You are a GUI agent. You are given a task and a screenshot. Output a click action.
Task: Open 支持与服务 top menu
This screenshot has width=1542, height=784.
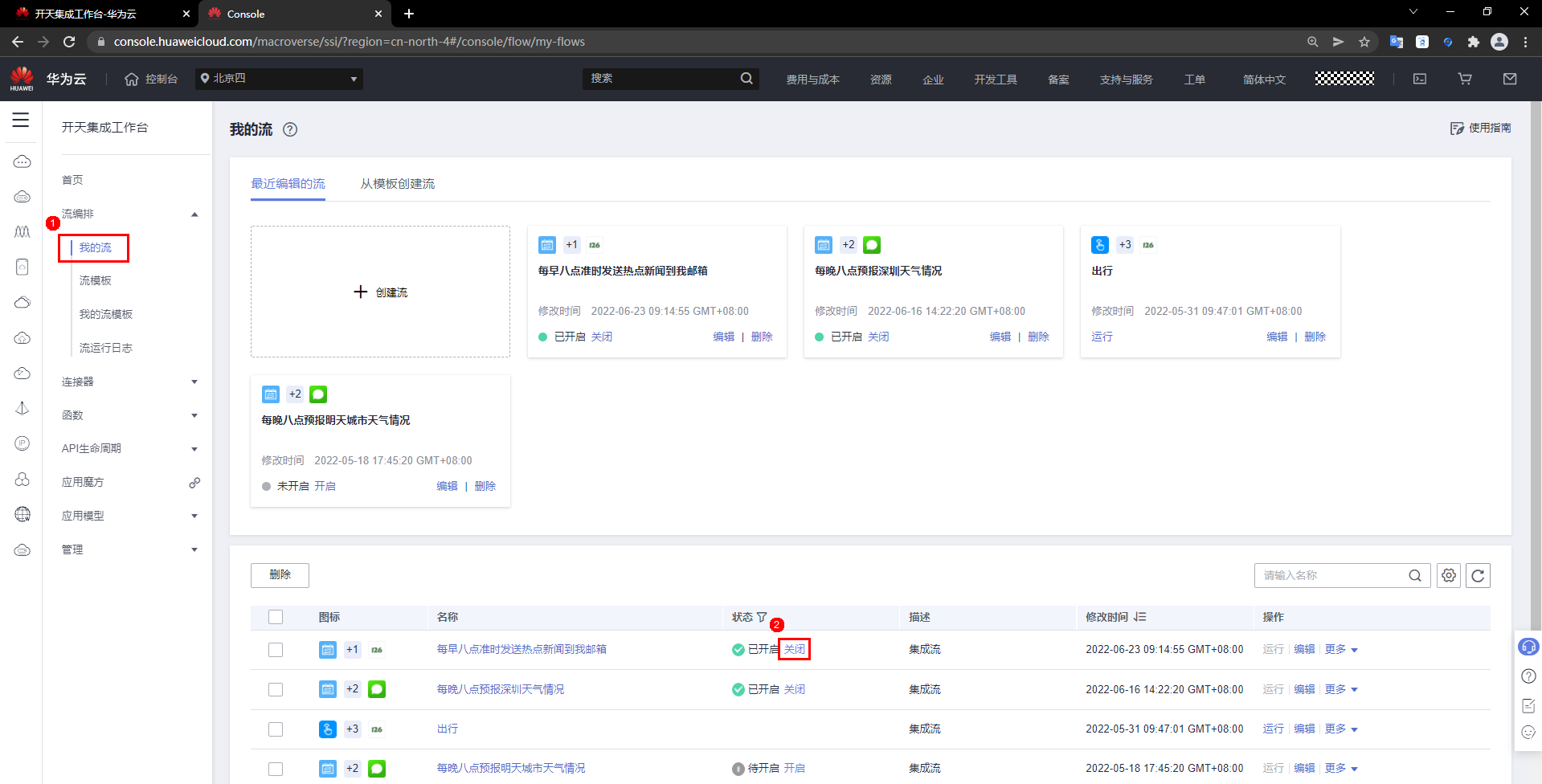[x=1126, y=80]
